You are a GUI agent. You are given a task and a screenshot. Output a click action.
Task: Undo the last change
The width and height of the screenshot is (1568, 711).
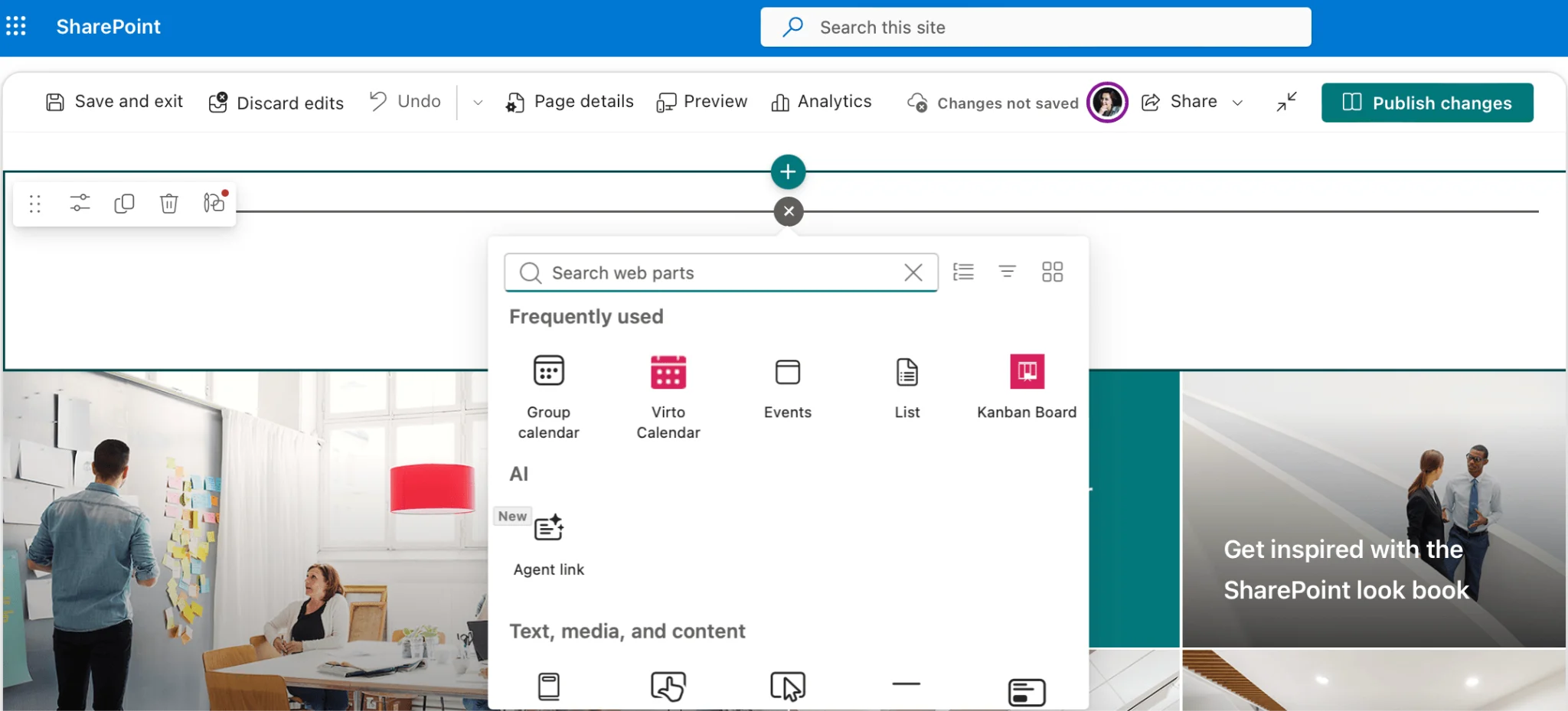406,102
